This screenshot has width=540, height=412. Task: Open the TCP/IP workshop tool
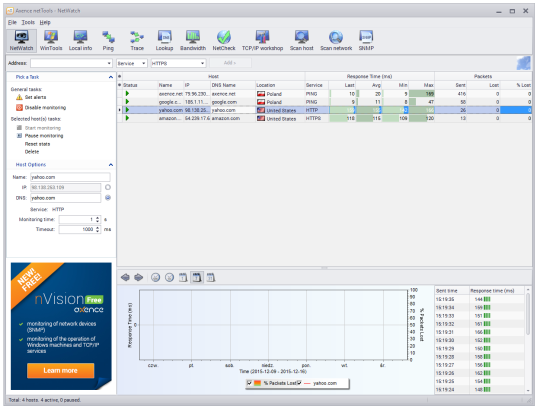click(262, 41)
